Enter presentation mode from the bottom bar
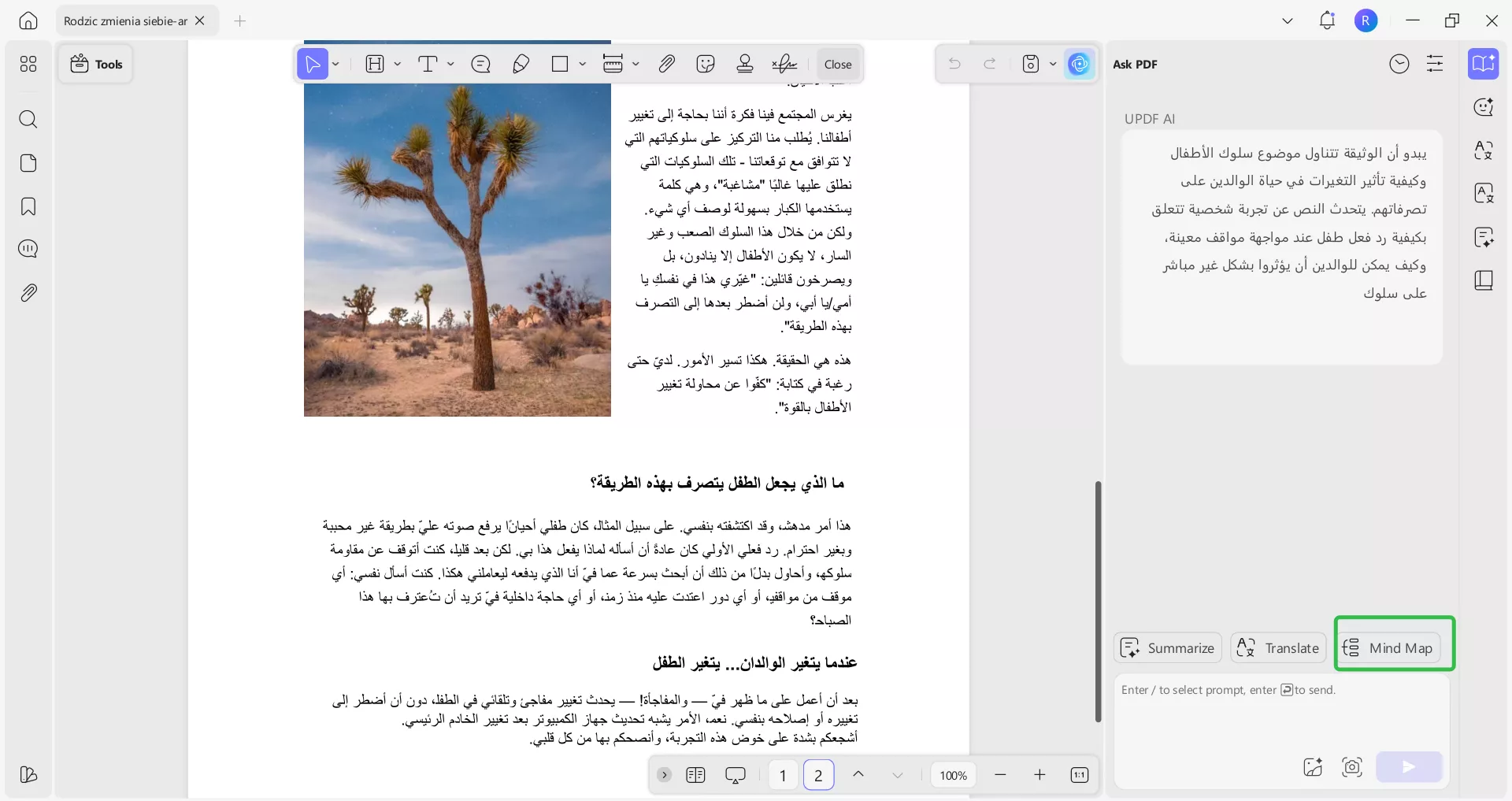The height and width of the screenshot is (801, 1512). point(735,775)
